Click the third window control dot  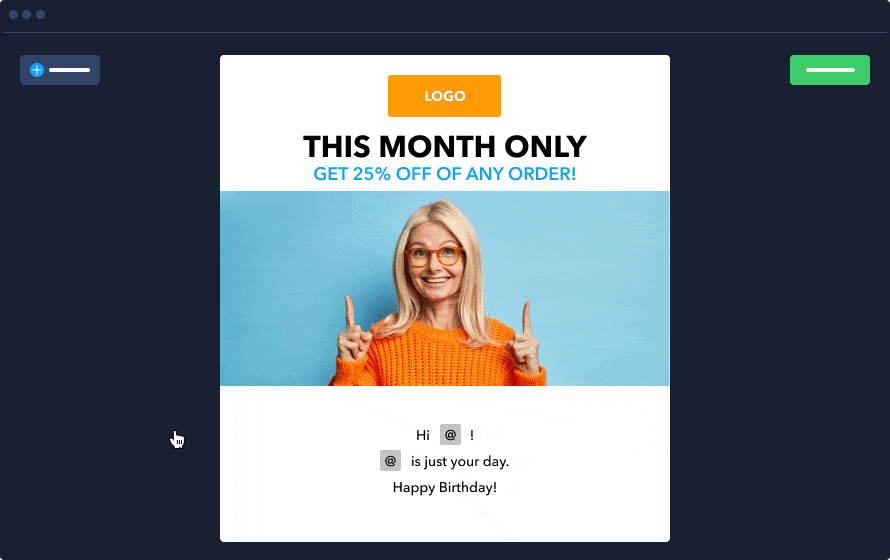click(x=40, y=14)
